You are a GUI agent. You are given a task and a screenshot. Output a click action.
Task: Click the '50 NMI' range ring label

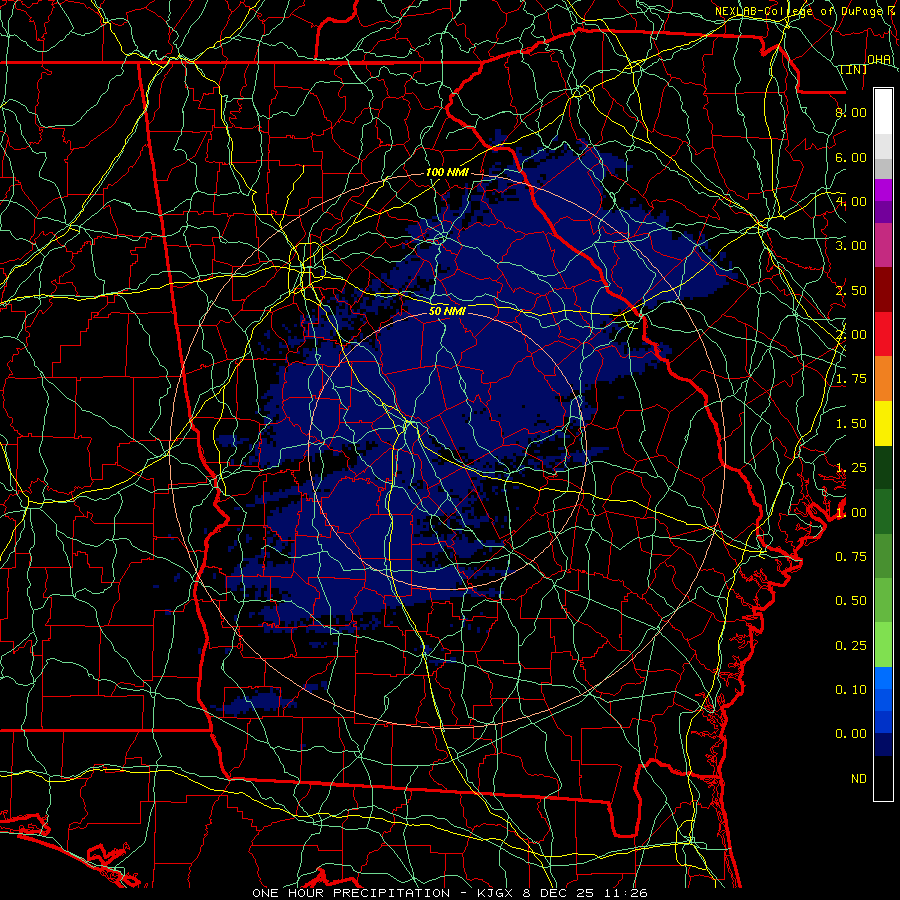click(x=447, y=311)
